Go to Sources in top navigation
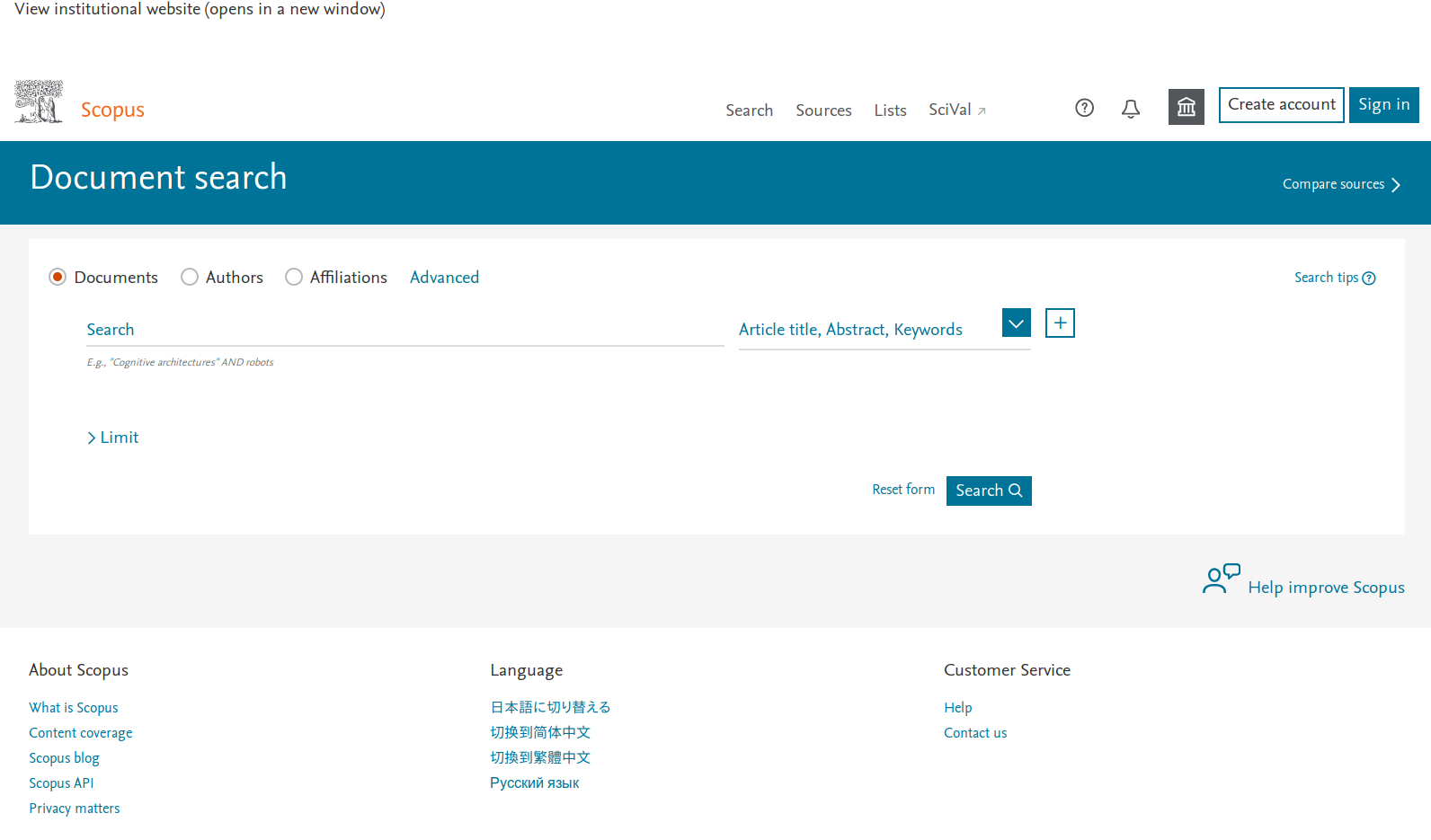 [x=823, y=111]
